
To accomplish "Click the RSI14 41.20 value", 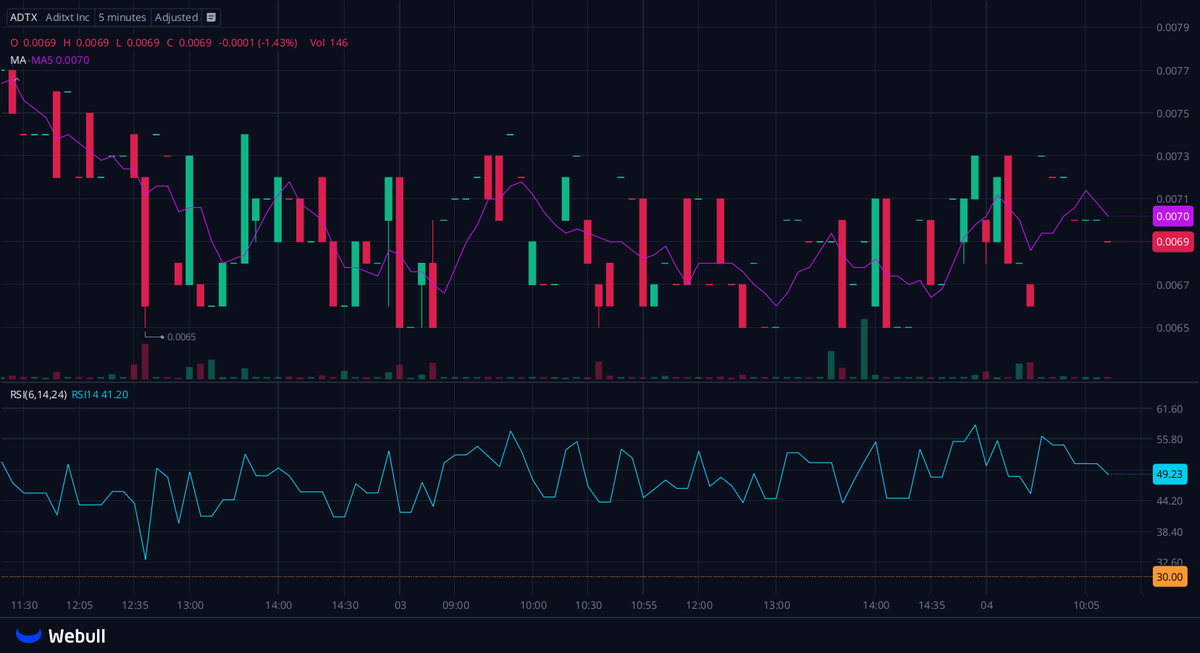I will [99, 394].
